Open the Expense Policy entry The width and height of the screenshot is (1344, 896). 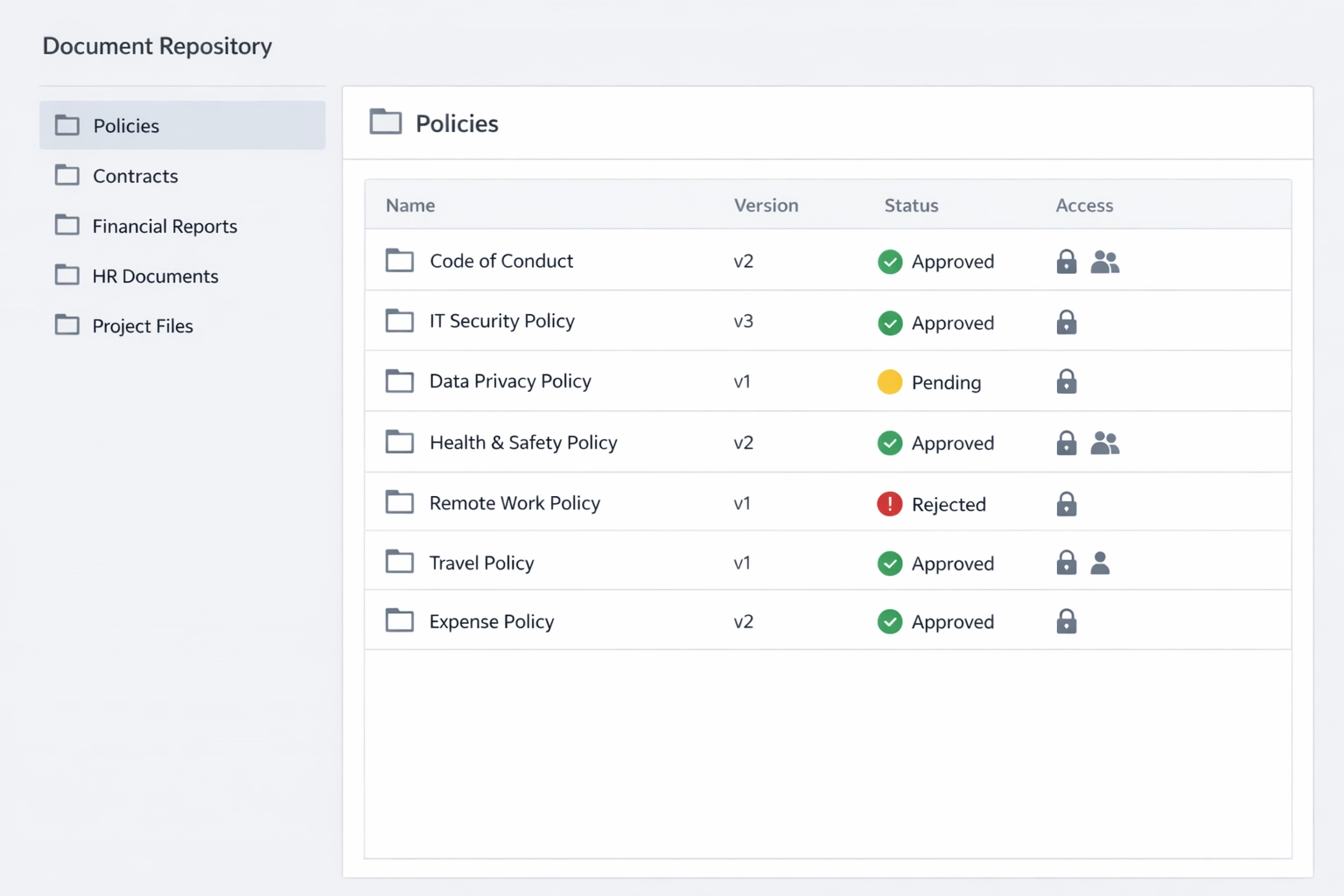click(491, 622)
